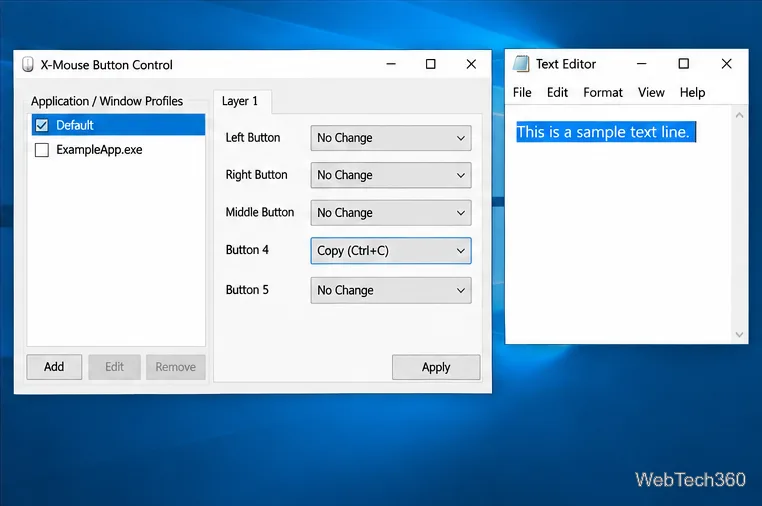Open the Left Button dropdown

[x=391, y=138]
